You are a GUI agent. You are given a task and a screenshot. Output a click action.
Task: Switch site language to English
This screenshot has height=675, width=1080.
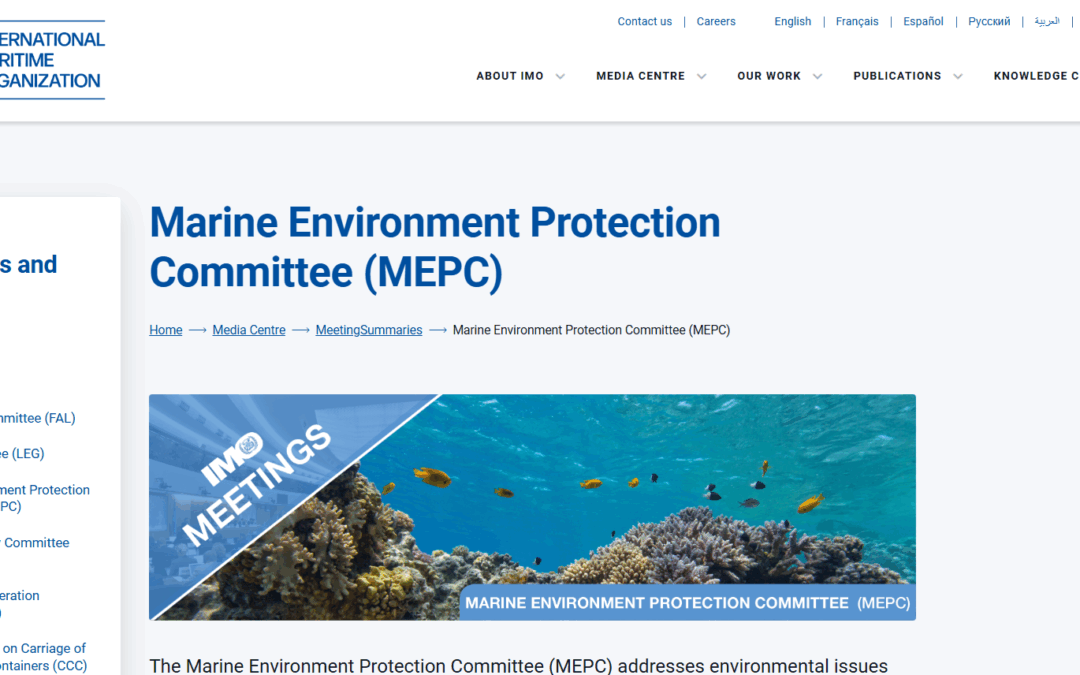(x=793, y=21)
